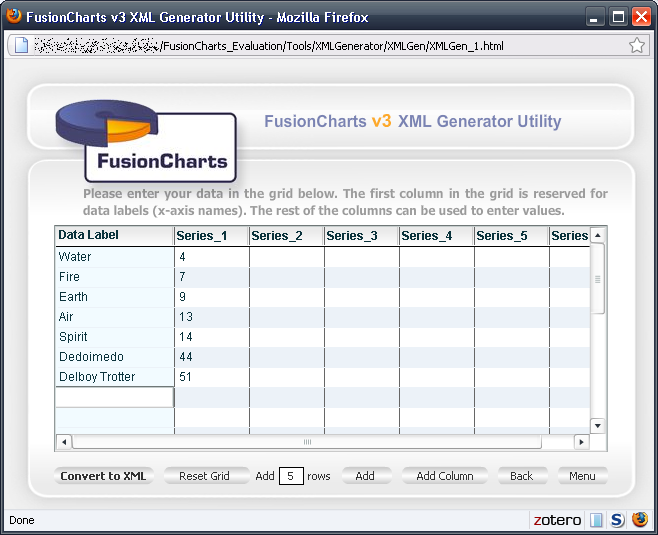Click the Add rows button
658x535 pixels.
[365, 476]
